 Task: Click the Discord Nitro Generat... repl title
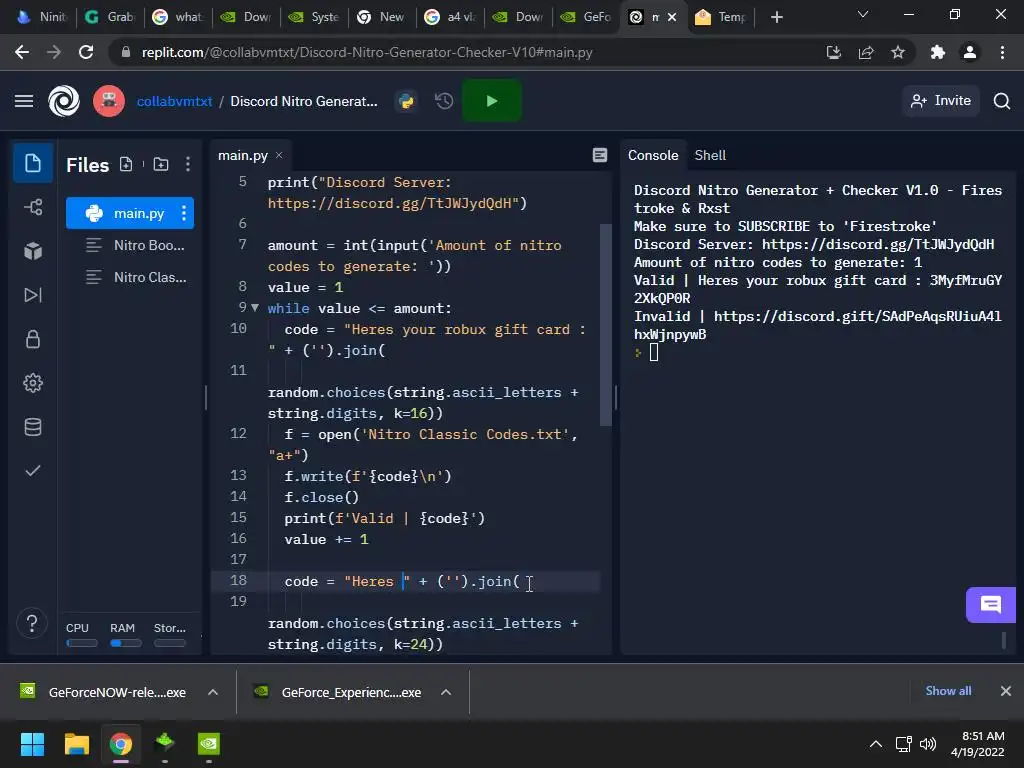point(304,102)
